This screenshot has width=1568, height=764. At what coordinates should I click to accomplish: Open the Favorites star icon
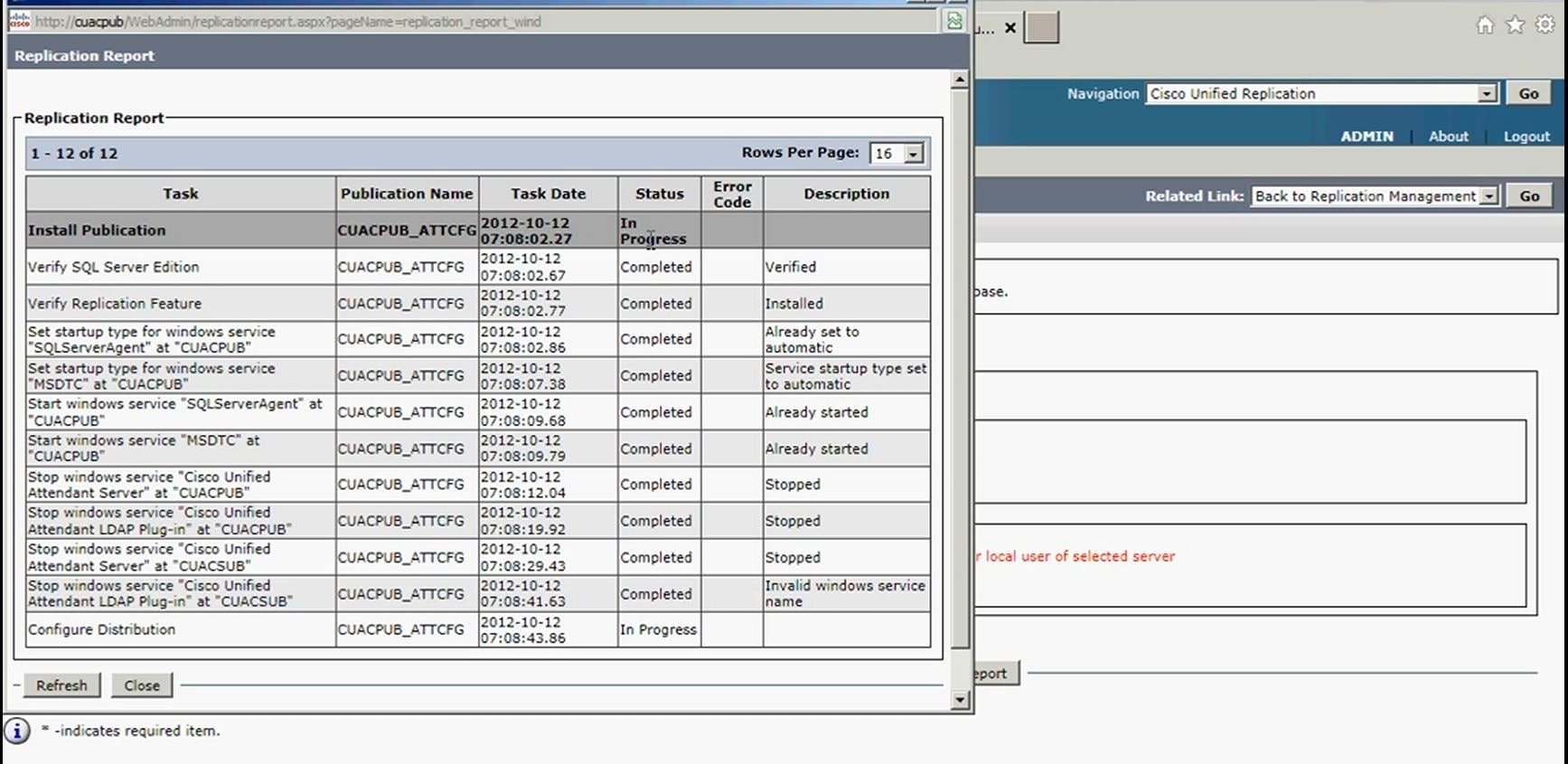pyautogui.click(x=1516, y=25)
